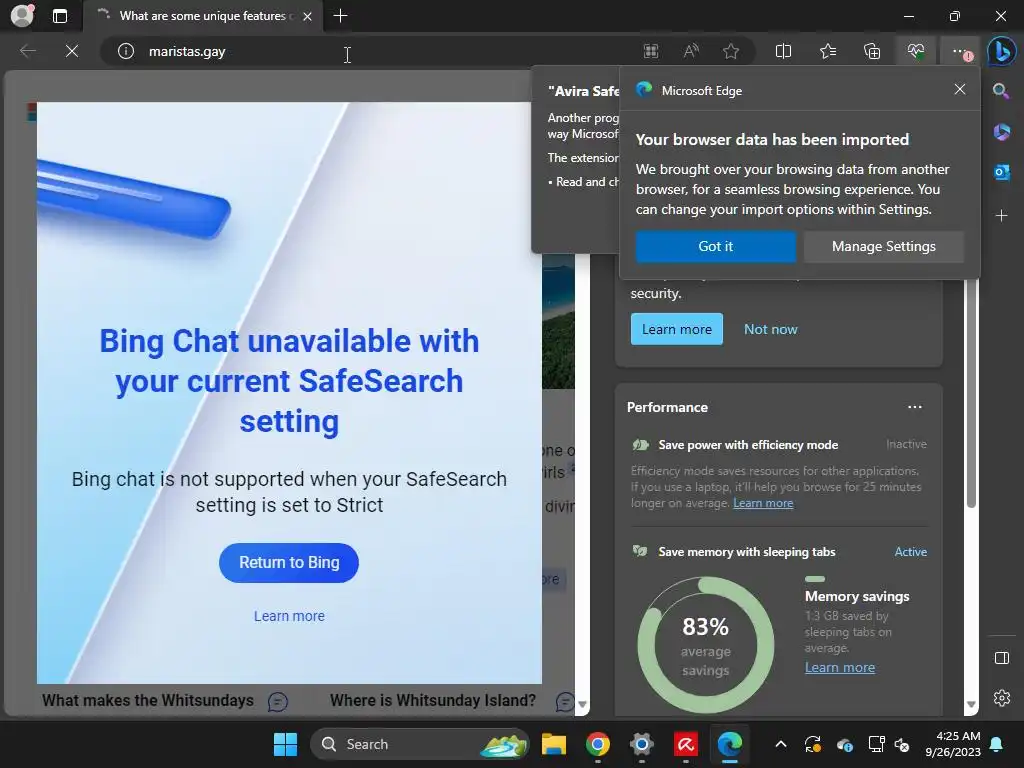Viewport: 1024px width, 768px height.
Task: Launch Google Chrome from taskbar
Action: pos(598,744)
